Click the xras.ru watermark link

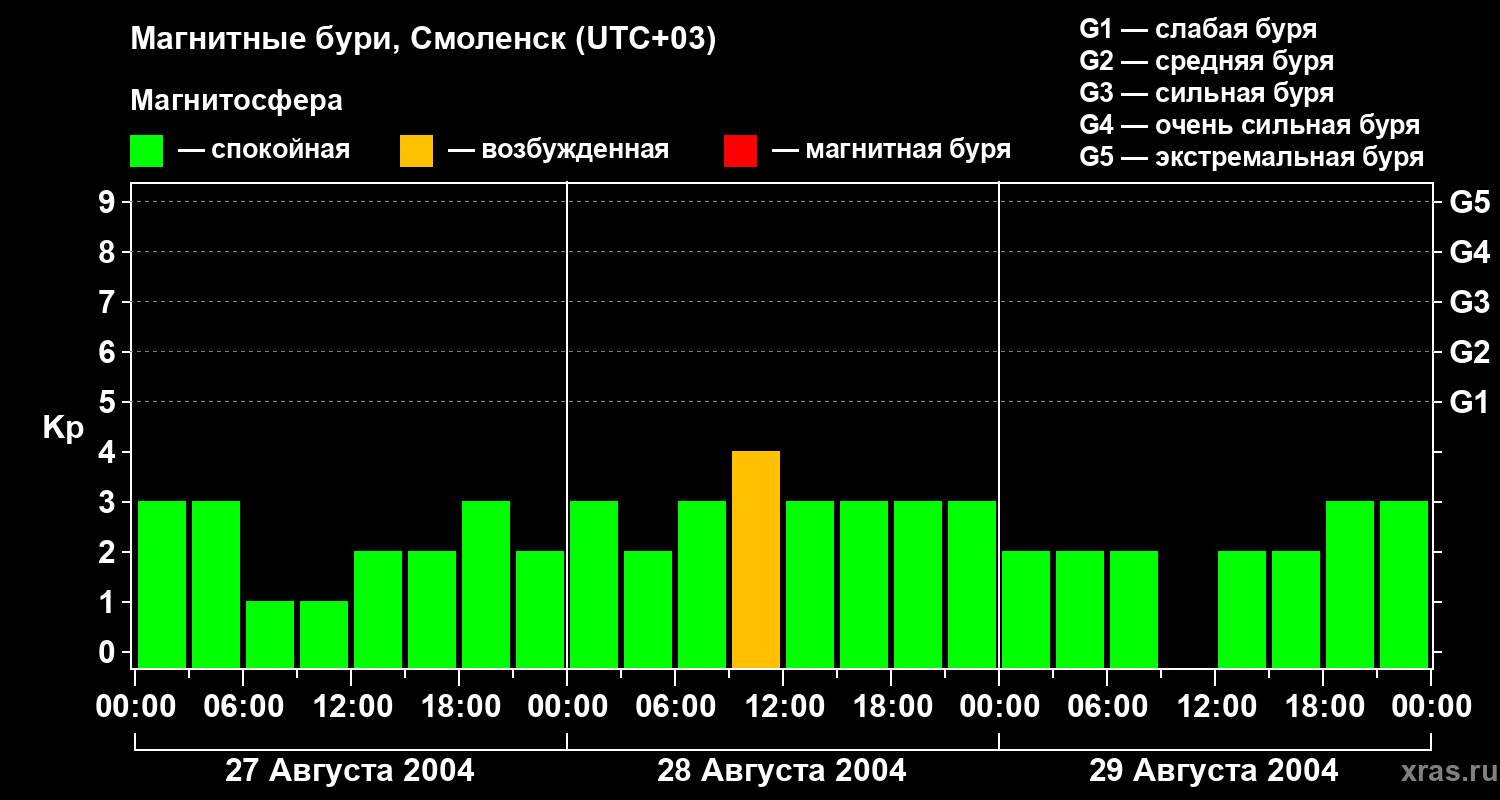tap(1444, 771)
